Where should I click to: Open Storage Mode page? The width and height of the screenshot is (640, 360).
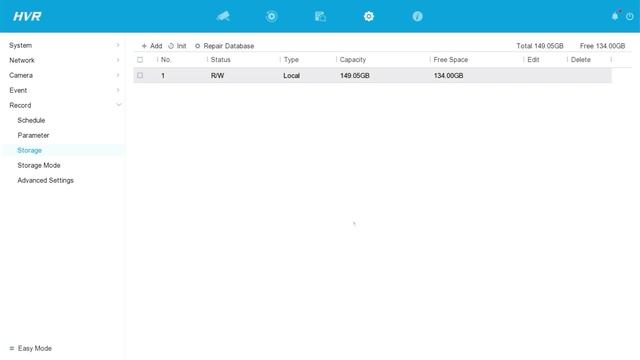[x=39, y=165]
